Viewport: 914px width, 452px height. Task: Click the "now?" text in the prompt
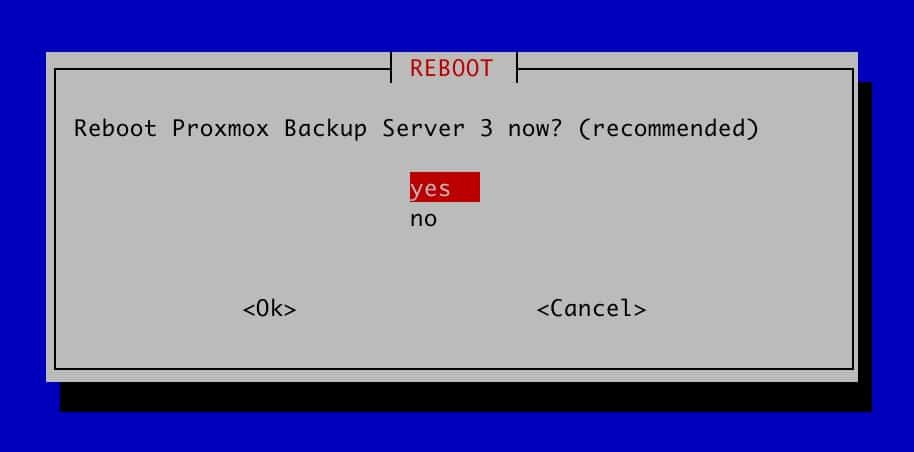[x=535, y=128]
